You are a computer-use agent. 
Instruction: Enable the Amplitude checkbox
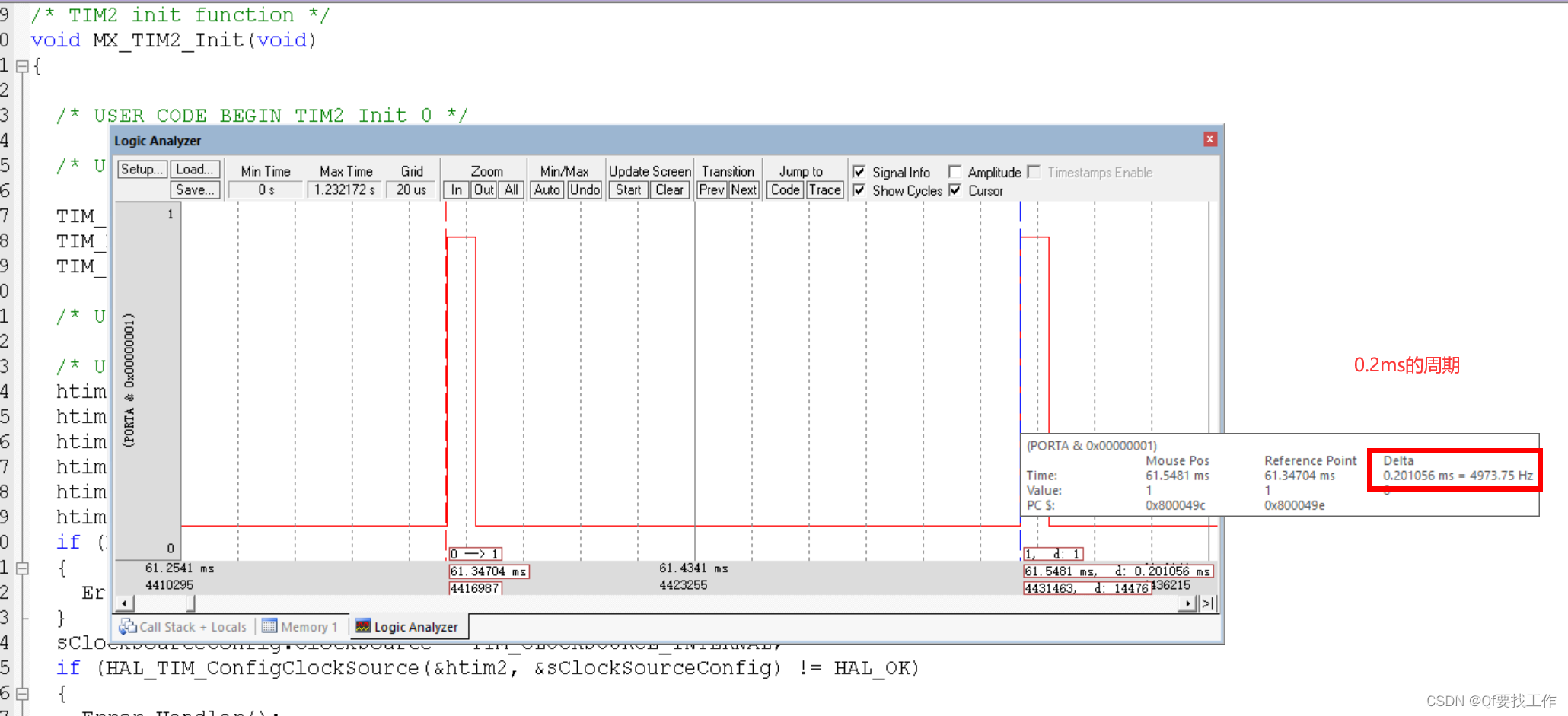click(955, 171)
